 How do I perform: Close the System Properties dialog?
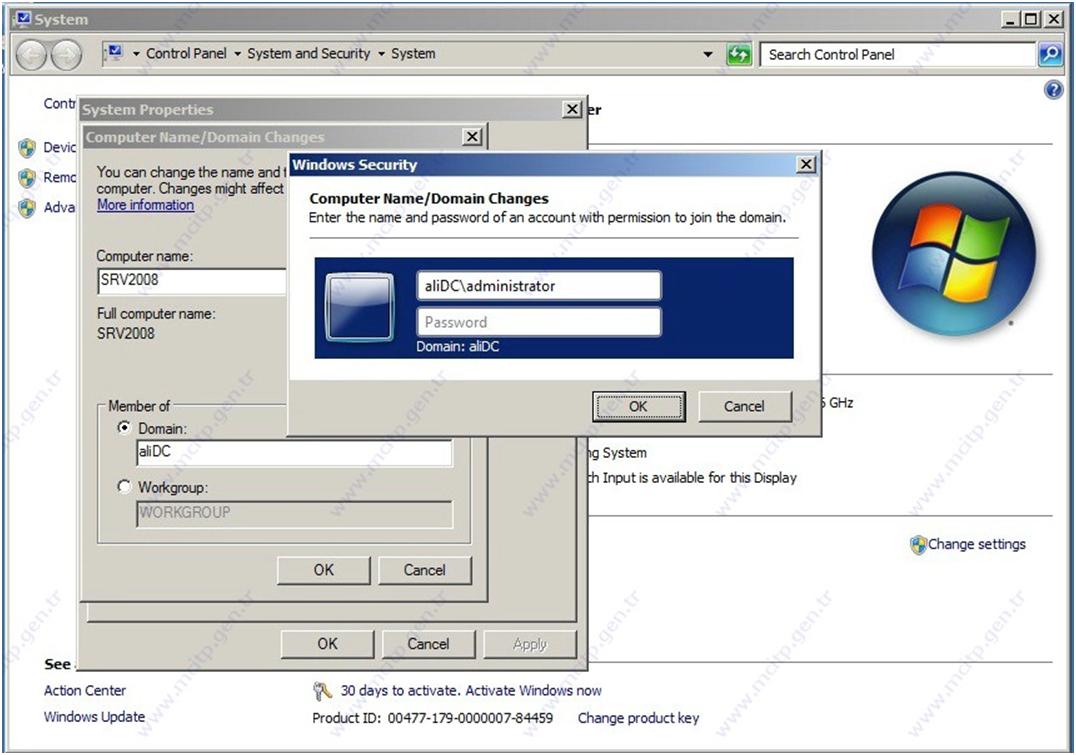point(572,109)
